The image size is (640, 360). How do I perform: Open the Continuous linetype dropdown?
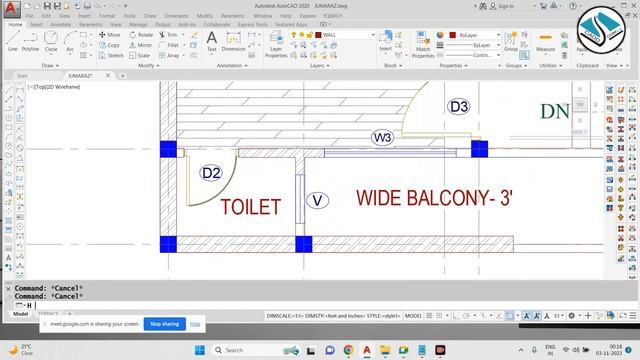coord(498,55)
